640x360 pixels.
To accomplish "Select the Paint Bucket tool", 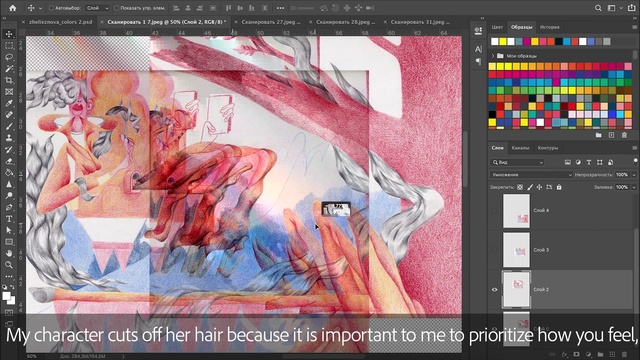I will 9,172.
